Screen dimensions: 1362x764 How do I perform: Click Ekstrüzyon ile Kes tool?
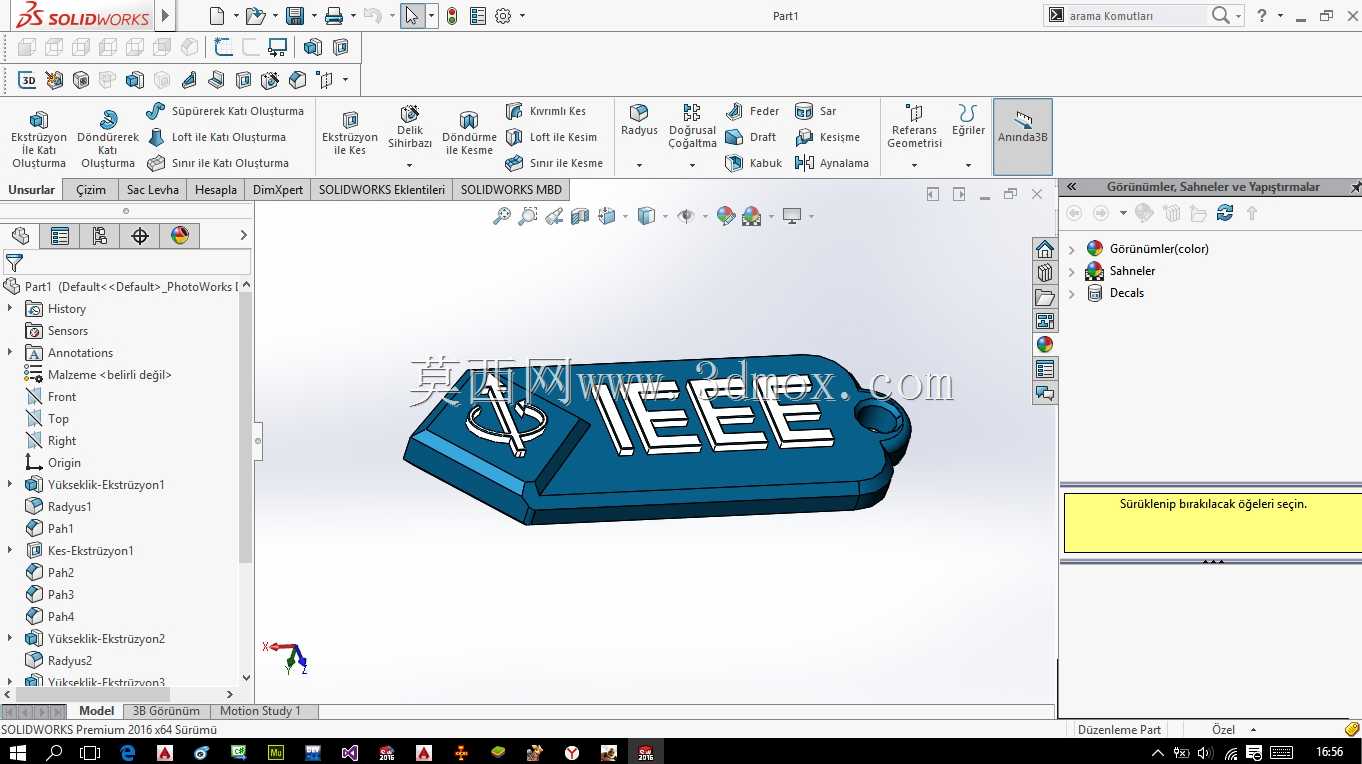350,134
